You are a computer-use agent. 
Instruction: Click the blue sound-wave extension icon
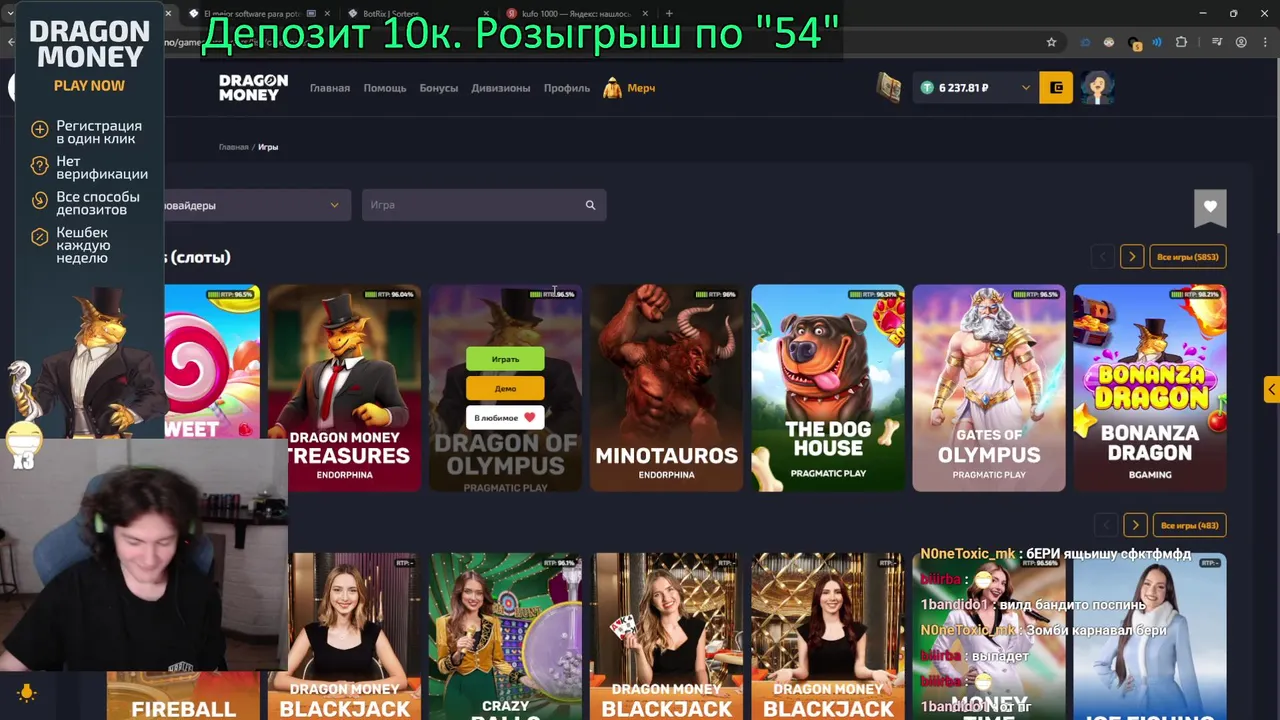pyautogui.click(x=1157, y=42)
